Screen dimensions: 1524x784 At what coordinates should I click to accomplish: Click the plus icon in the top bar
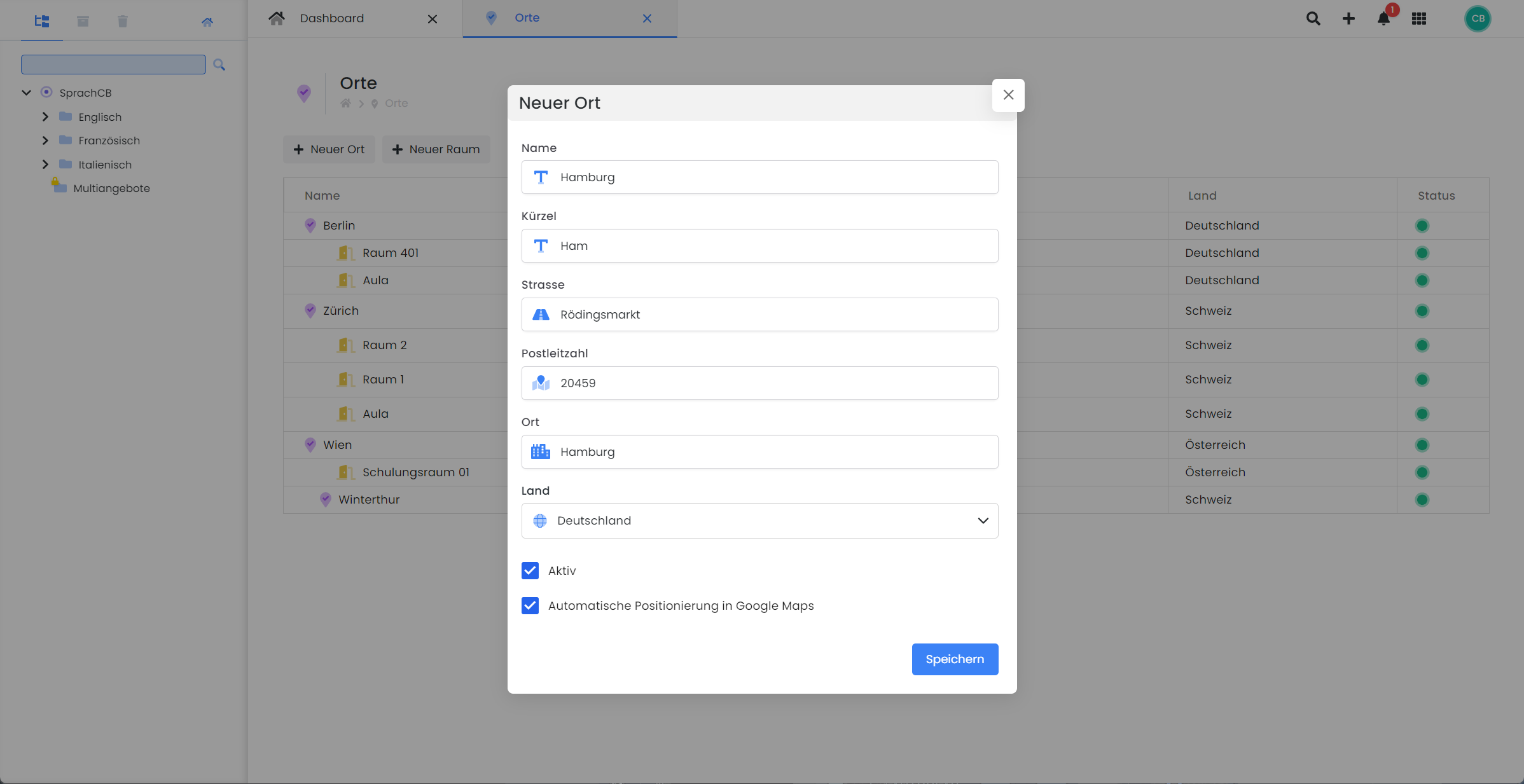click(1348, 18)
